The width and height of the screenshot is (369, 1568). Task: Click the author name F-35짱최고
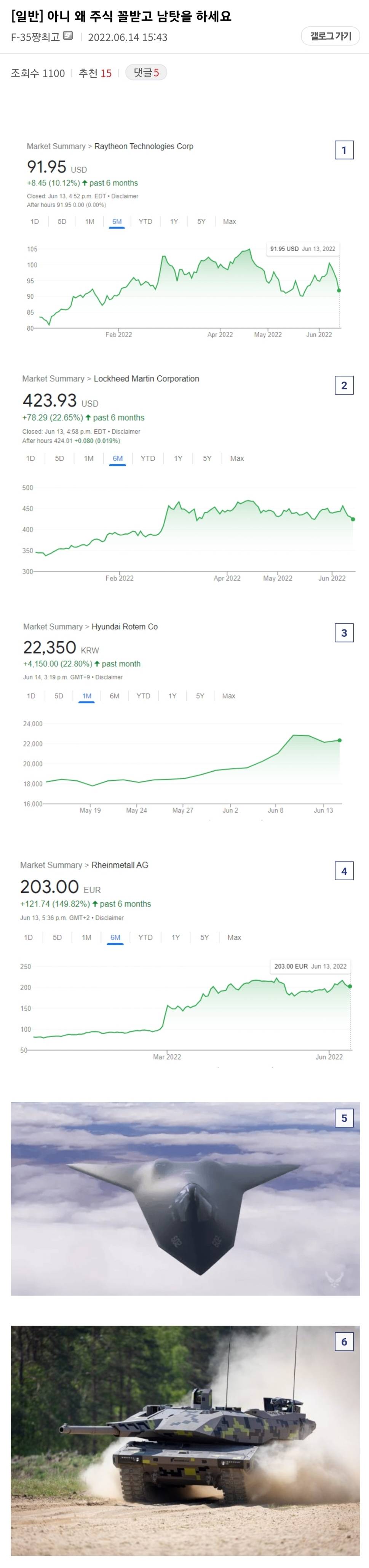pos(35,37)
